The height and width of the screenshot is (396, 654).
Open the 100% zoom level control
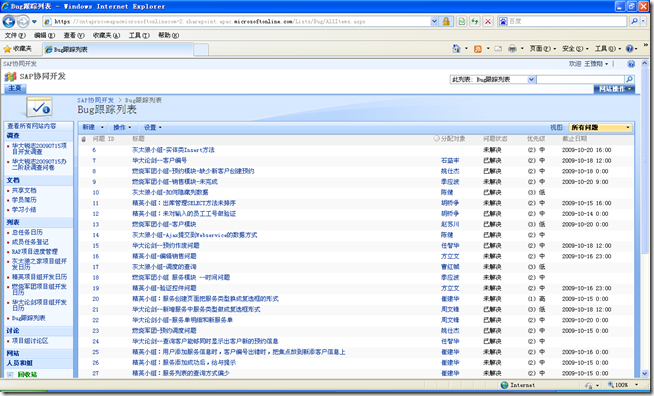point(623,385)
